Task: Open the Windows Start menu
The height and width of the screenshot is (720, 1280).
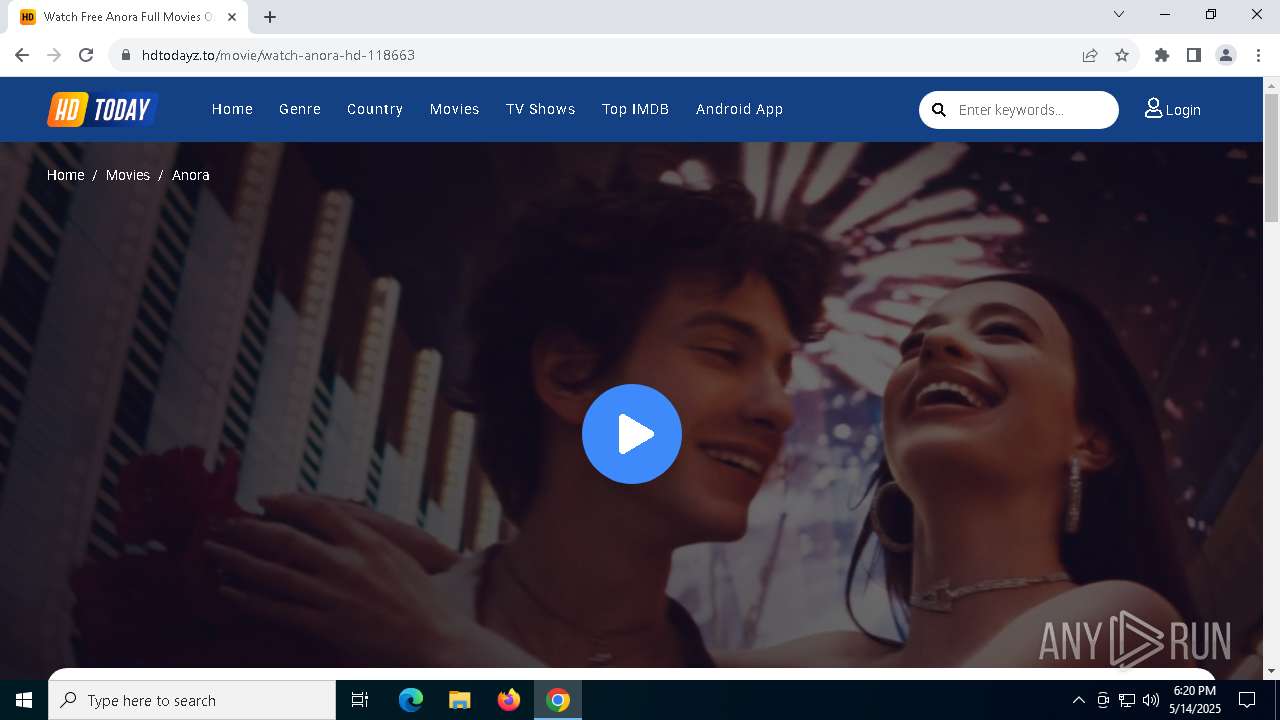Action: coord(24,700)
